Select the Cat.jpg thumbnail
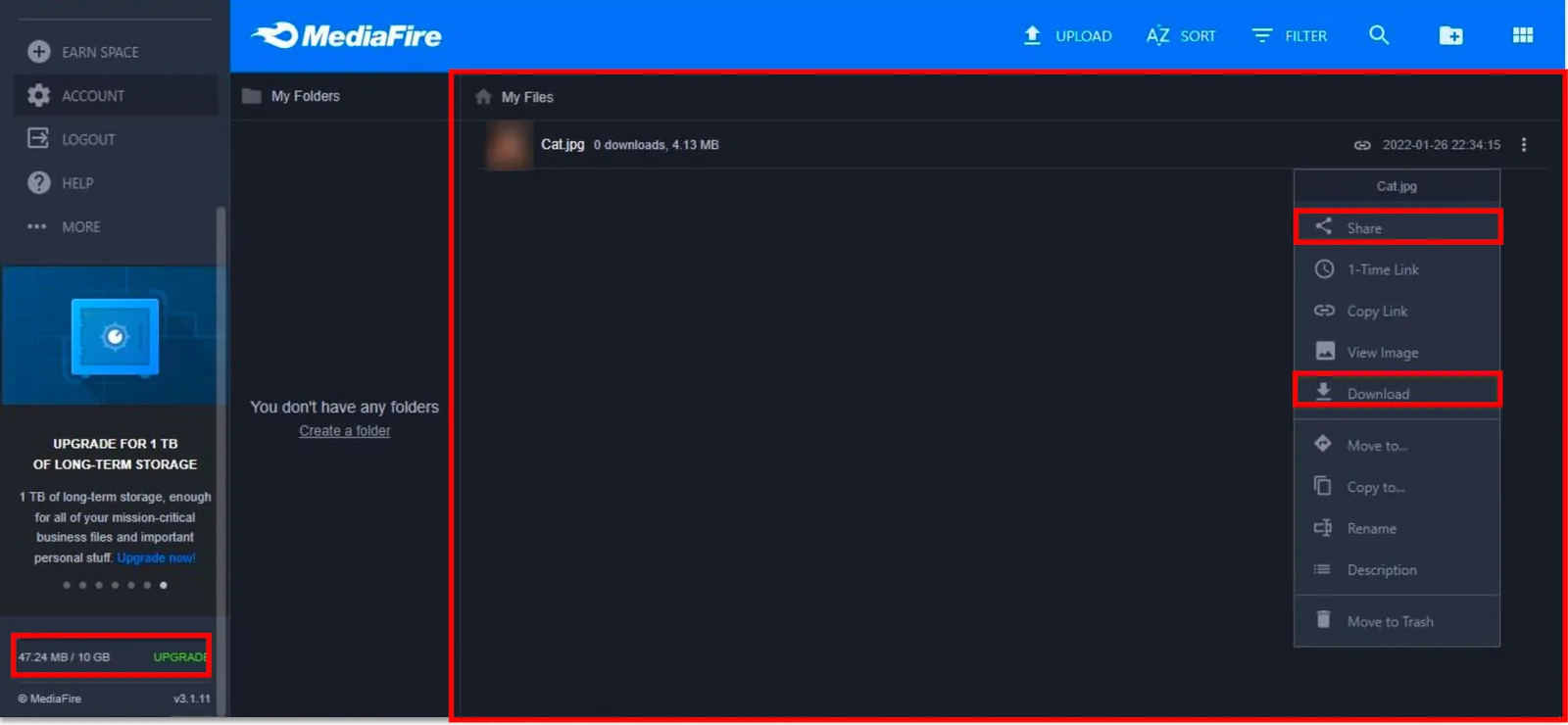 [x=509, y=145]
